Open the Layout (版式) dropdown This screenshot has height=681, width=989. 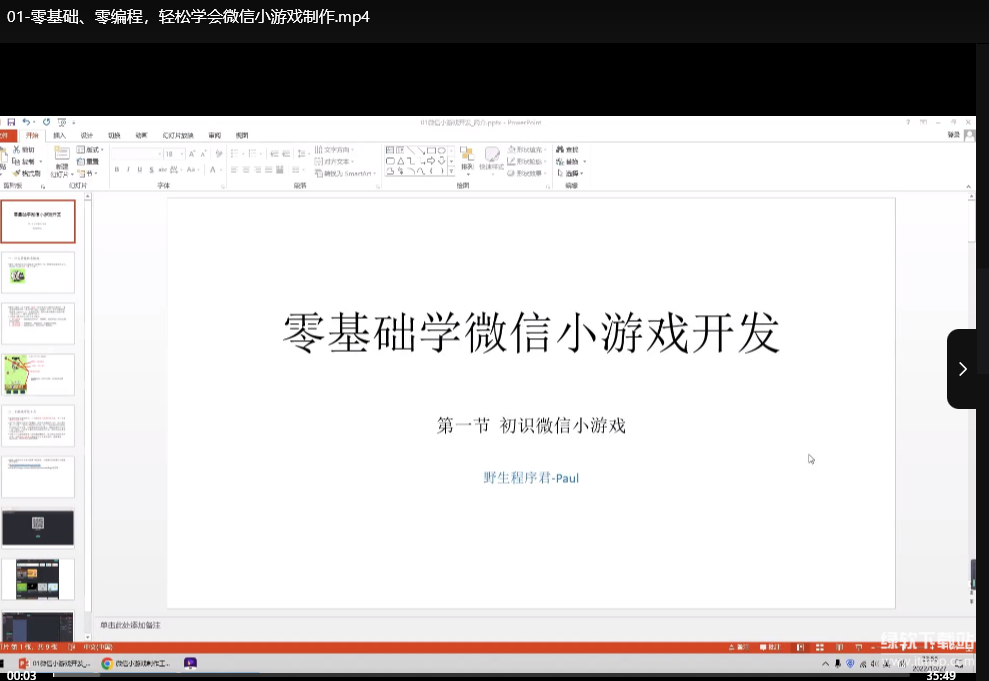pyautogui.click(x=90, y=149)
